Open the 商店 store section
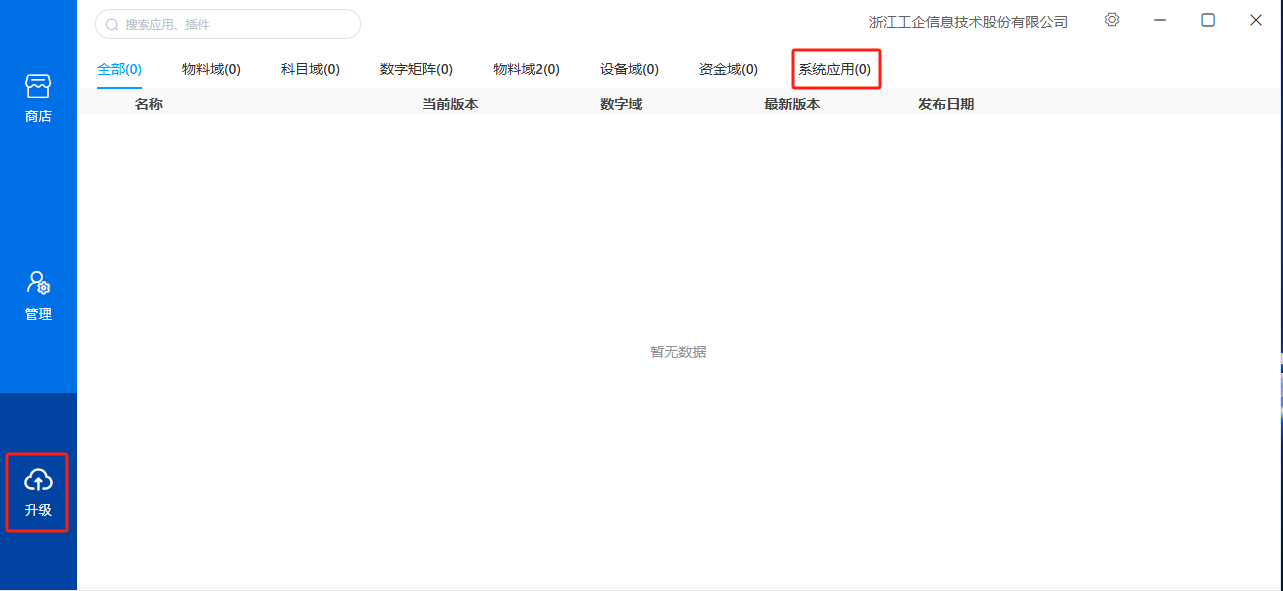 [38, 98]
